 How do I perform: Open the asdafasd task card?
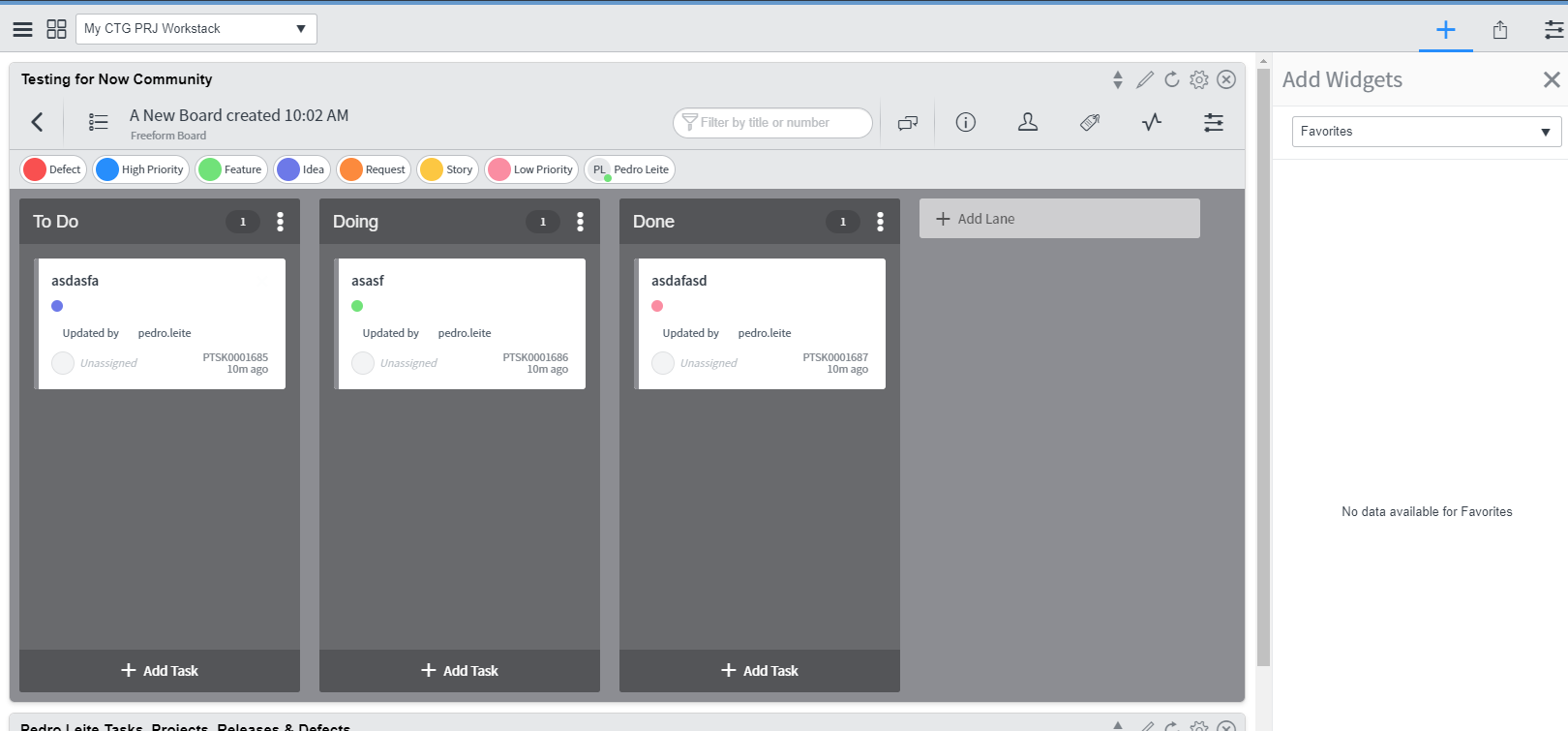[x=760, y=323]
